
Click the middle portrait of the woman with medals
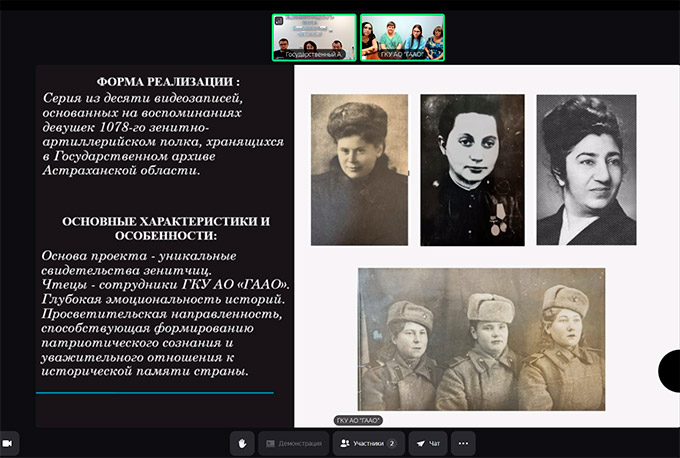tap(472, 169)
